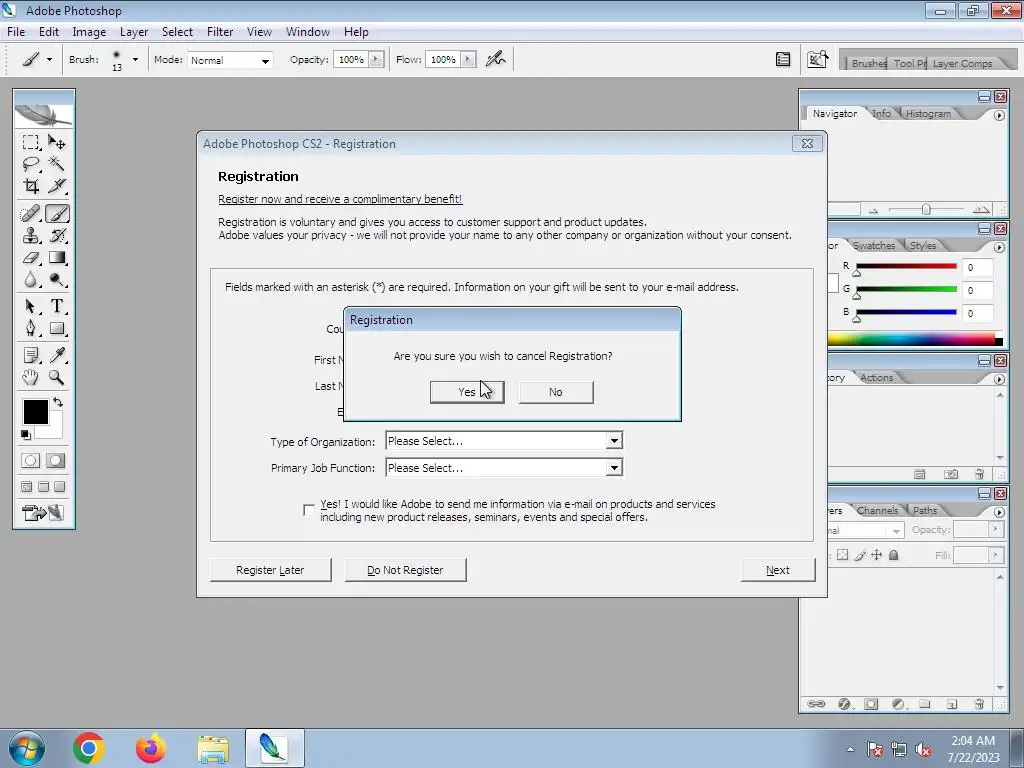1024x768 pixels.
Task: Switch to the Histogram tab
Action: (x=928, y=114)
